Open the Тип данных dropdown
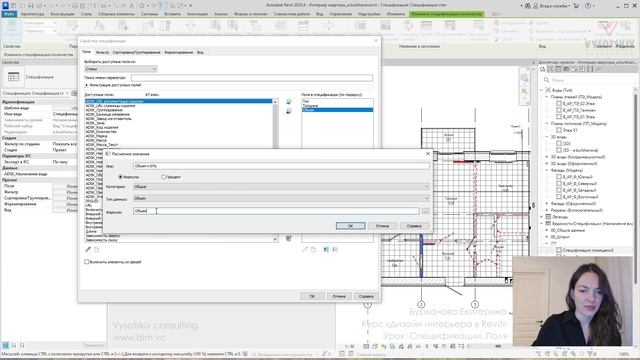The image size is (640, 360). pos(281,198)
